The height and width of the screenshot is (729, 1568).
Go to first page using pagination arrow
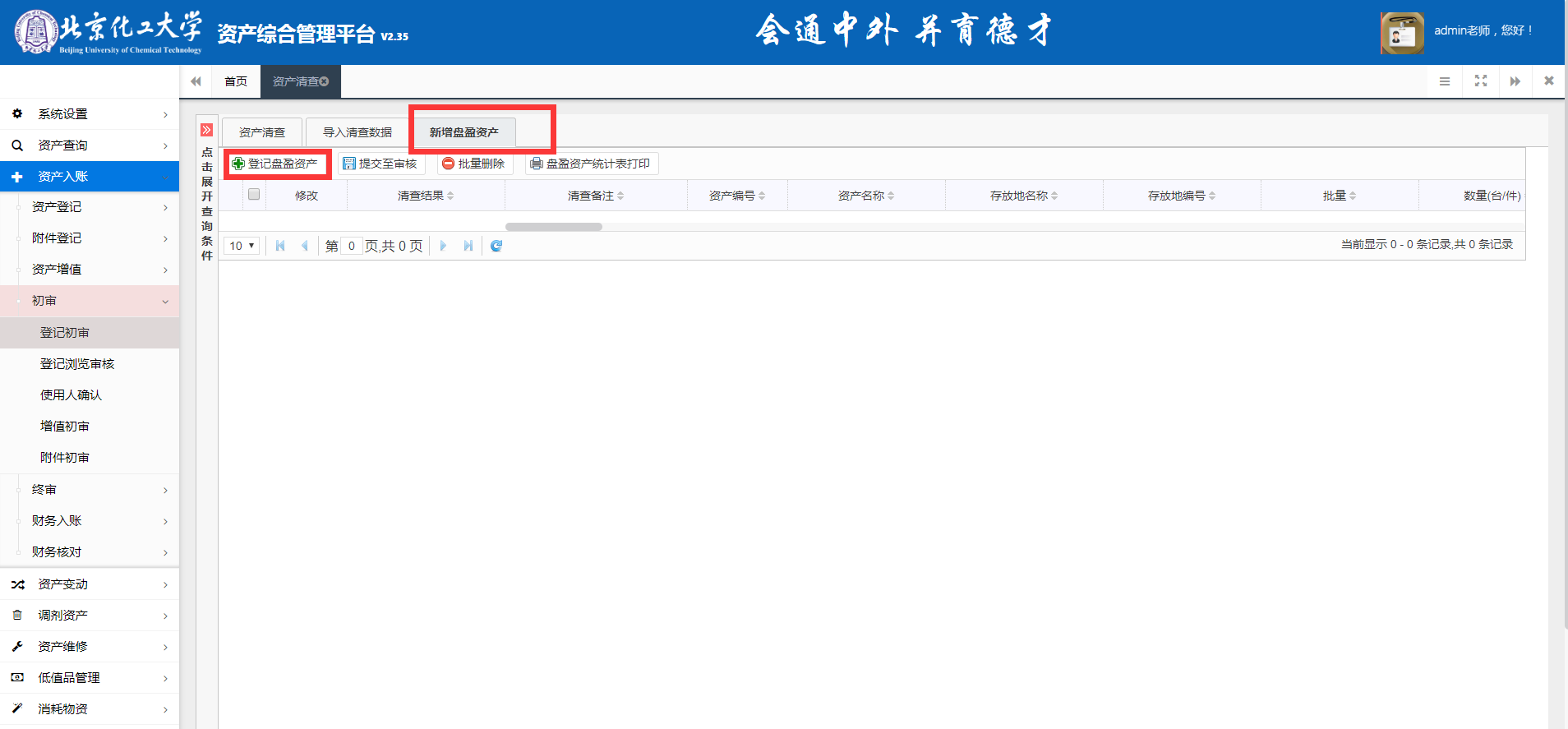click(280, 246)
